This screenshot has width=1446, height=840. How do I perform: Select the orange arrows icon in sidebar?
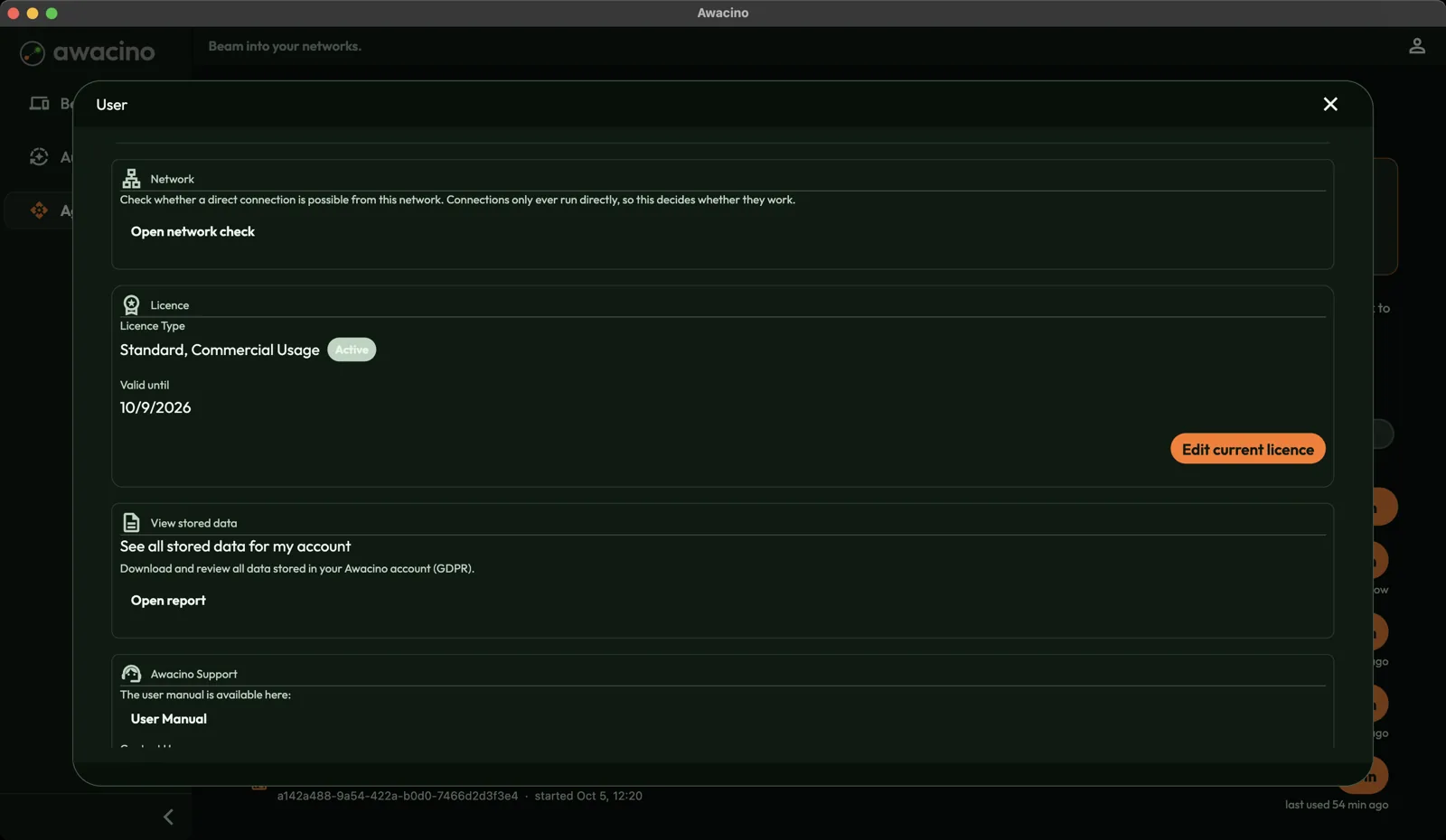(x=39, y=210)
